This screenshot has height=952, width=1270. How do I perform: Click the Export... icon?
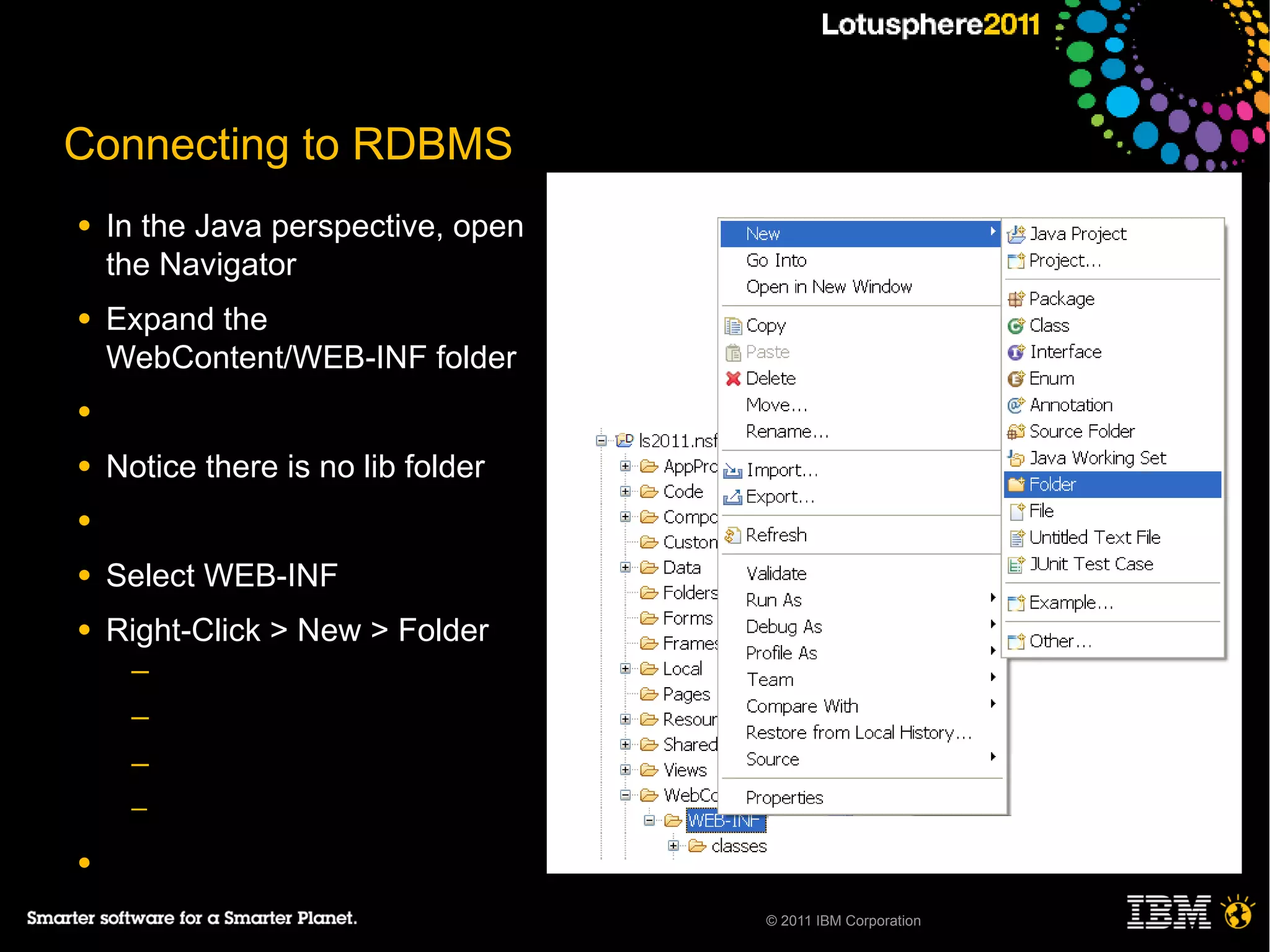click(x=733, y=497)
